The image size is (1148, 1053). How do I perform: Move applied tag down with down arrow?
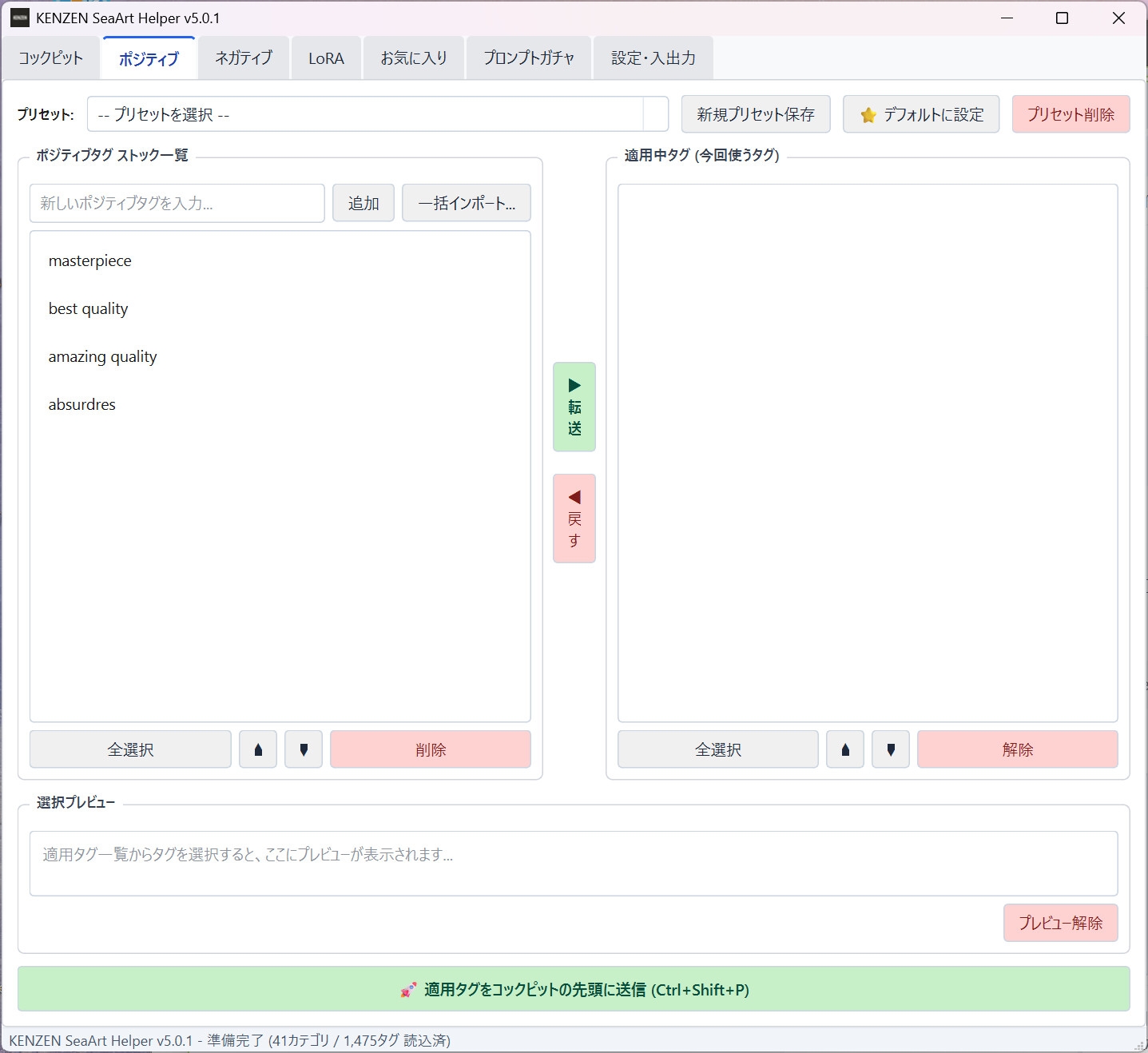click(891, 749)
